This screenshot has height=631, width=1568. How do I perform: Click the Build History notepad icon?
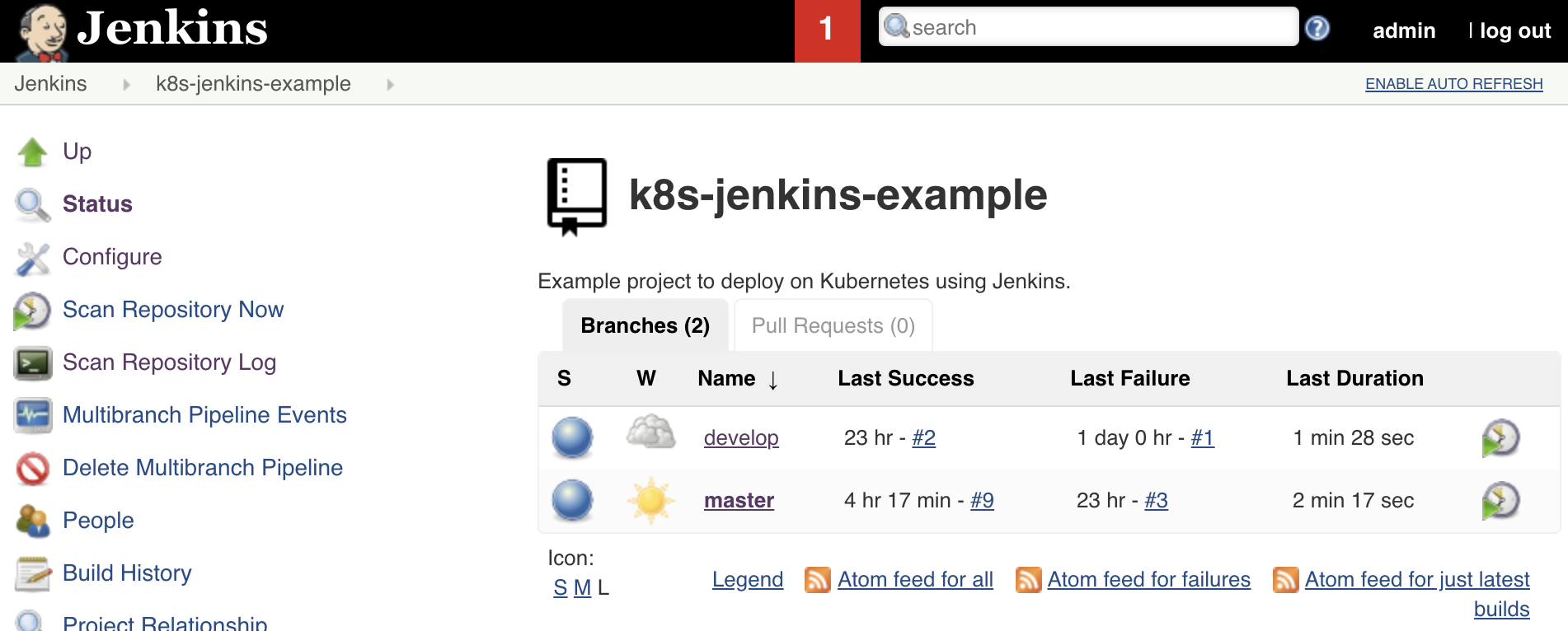tap(32, 573)
